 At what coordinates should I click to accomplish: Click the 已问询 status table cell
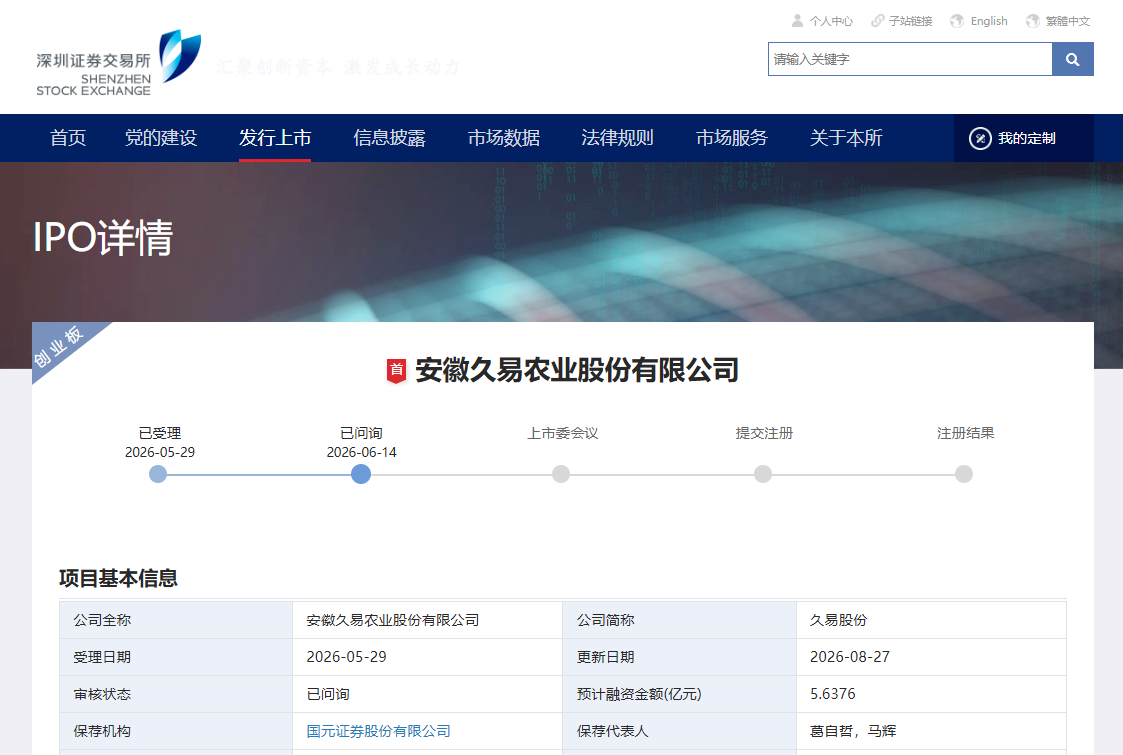428,694
